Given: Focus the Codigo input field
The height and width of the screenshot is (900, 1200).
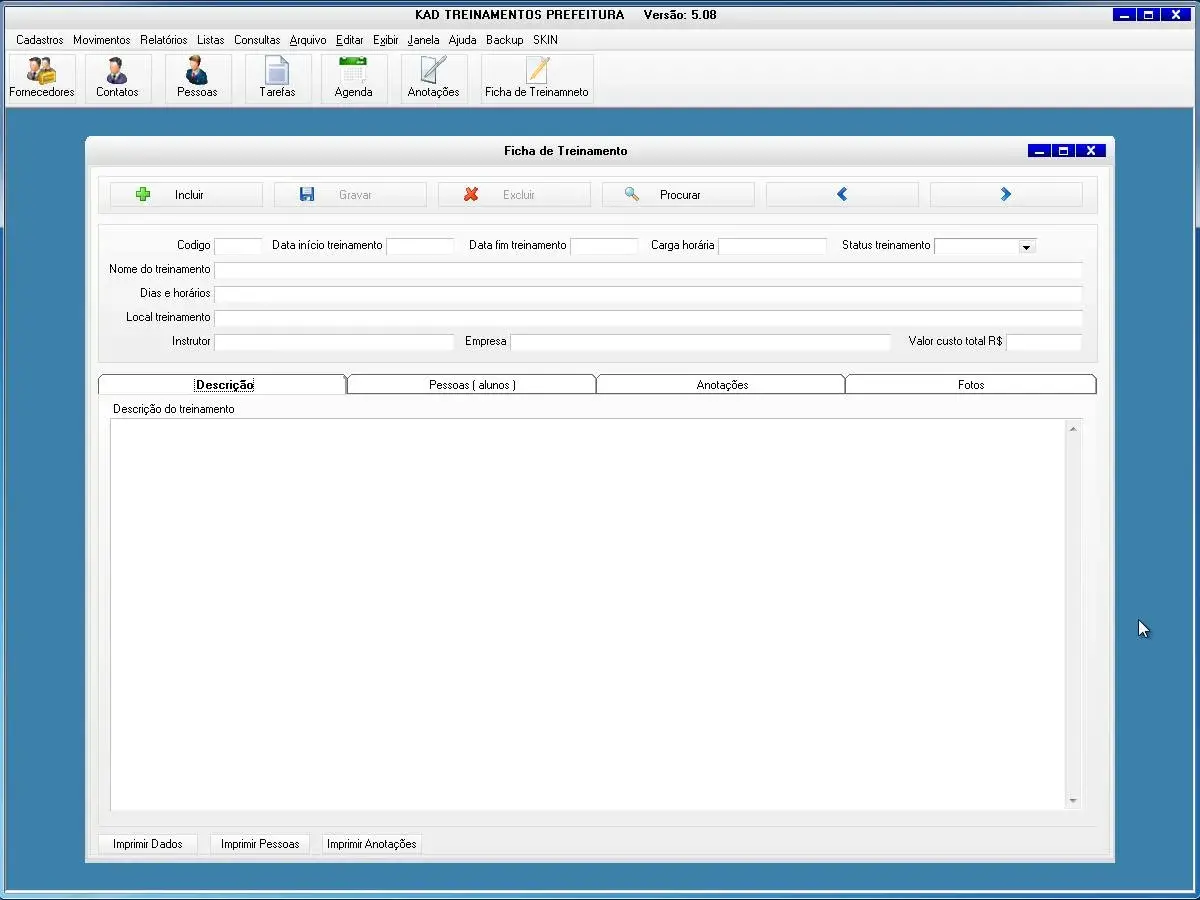Looking at the screenshot, I should click(238, 246).
